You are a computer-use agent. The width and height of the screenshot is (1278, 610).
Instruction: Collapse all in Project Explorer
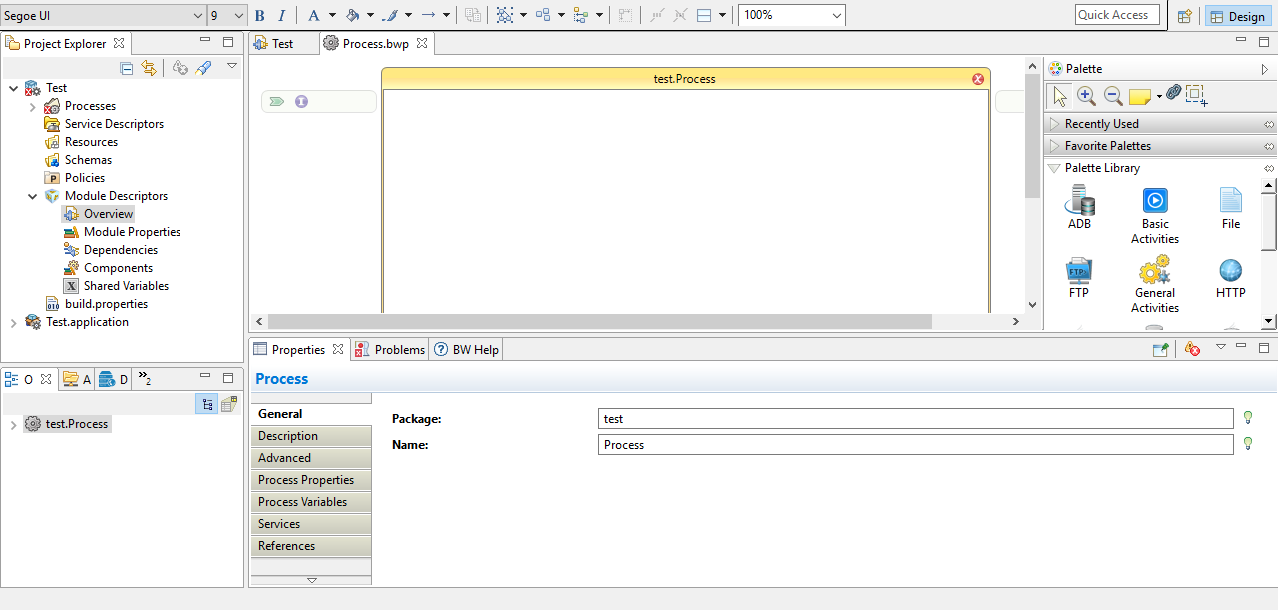127,68
